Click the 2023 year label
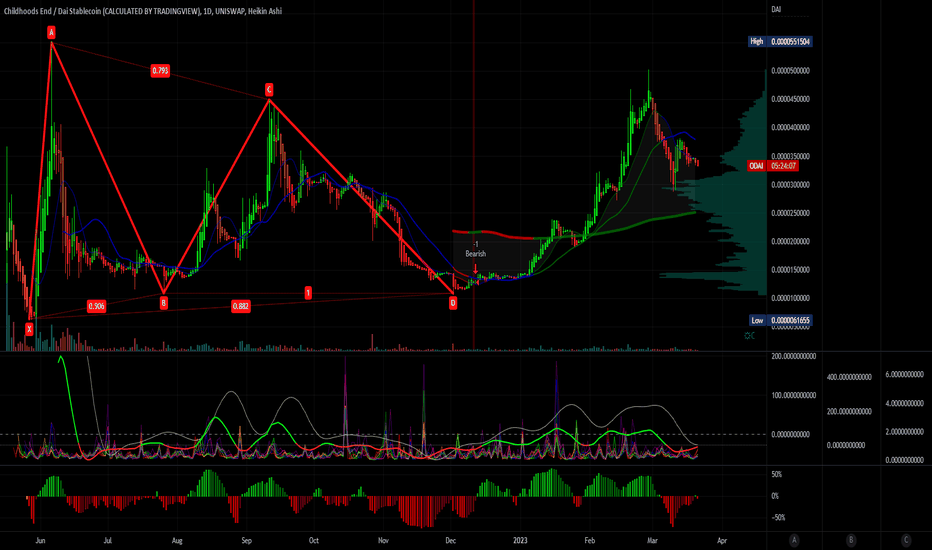 click(x=520, y=540)
